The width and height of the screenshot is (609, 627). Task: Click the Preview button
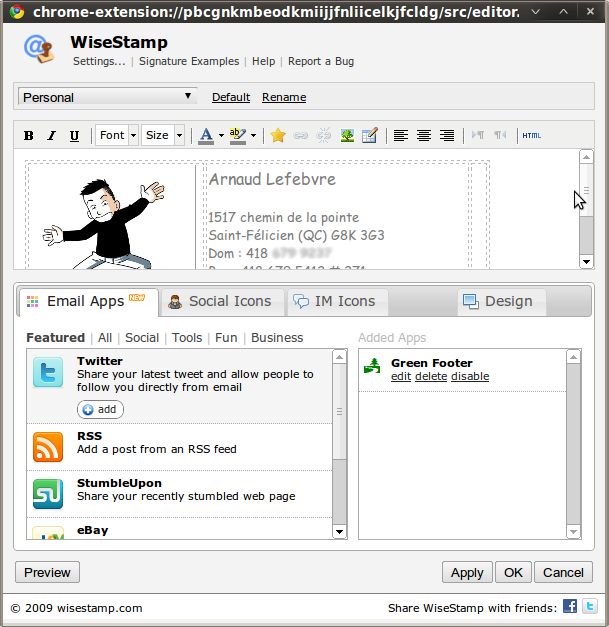[x=47, y=573]
